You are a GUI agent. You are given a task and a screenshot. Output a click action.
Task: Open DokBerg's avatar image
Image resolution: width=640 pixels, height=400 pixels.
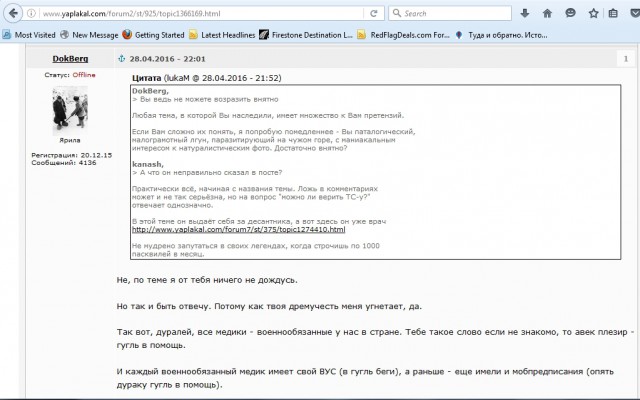[x=70, y=110]
